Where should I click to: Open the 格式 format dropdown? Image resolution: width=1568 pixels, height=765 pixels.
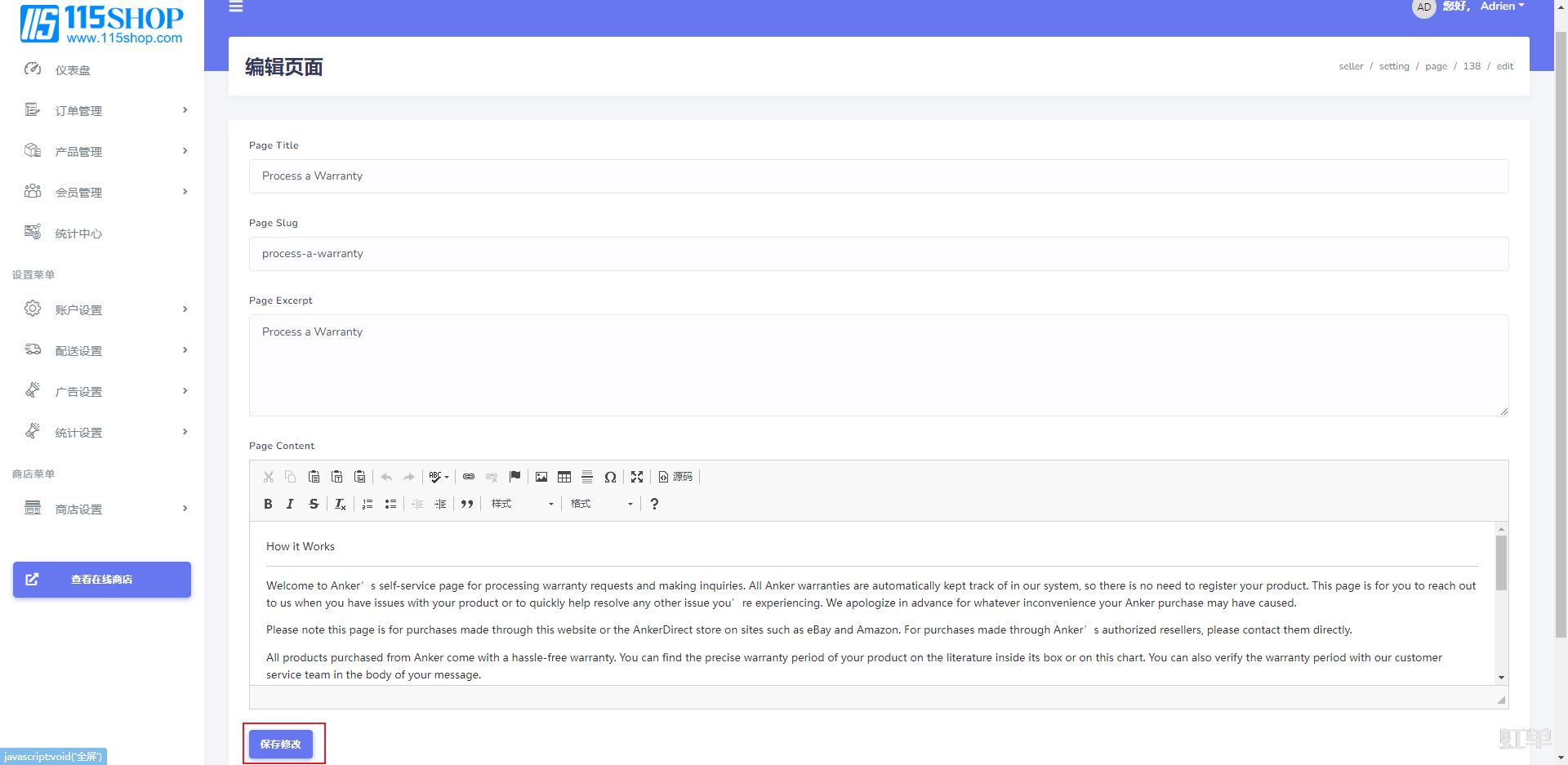point(602,504)
